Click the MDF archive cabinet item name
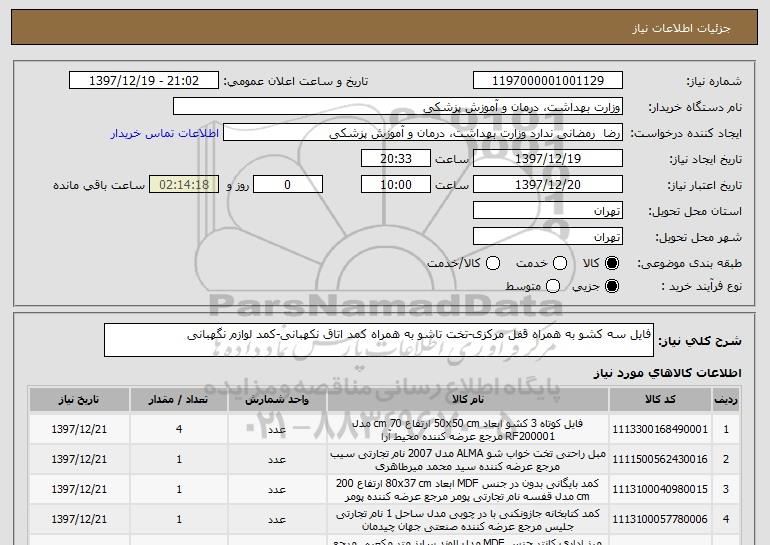 [x=468, y=490]
